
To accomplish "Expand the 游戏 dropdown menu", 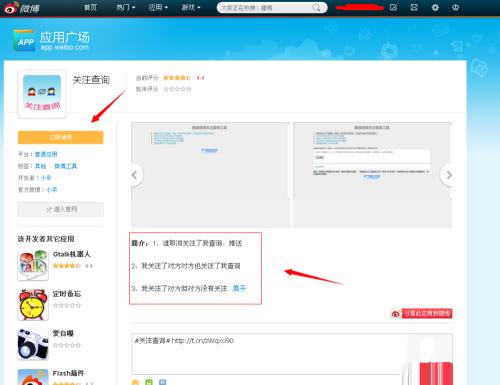I will (x=191, y=7).
